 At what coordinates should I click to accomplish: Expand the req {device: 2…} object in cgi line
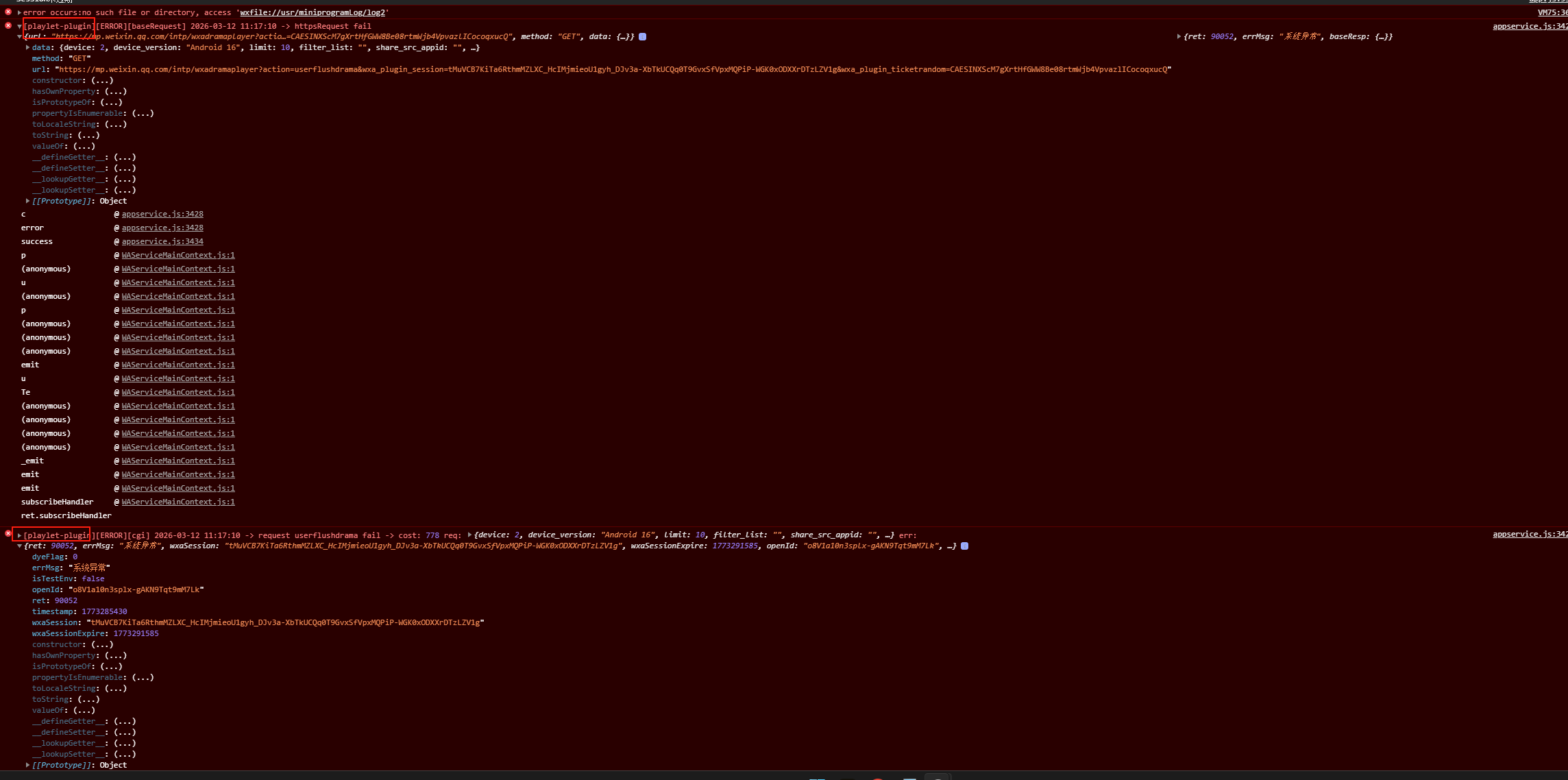pyautogui.click(x=469, y=535)
